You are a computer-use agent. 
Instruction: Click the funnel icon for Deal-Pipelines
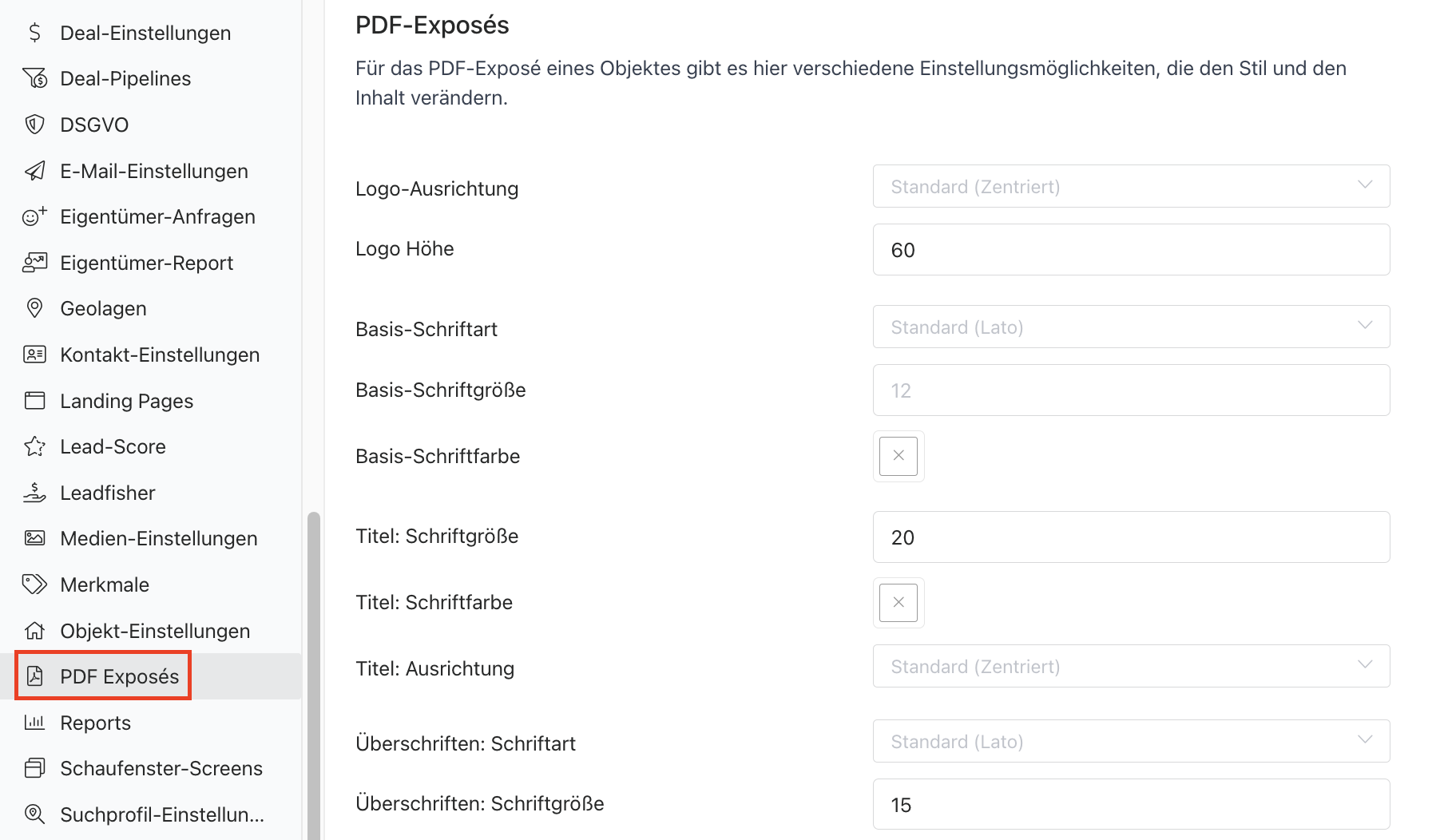pyautogui.click(x=34, y=78)
